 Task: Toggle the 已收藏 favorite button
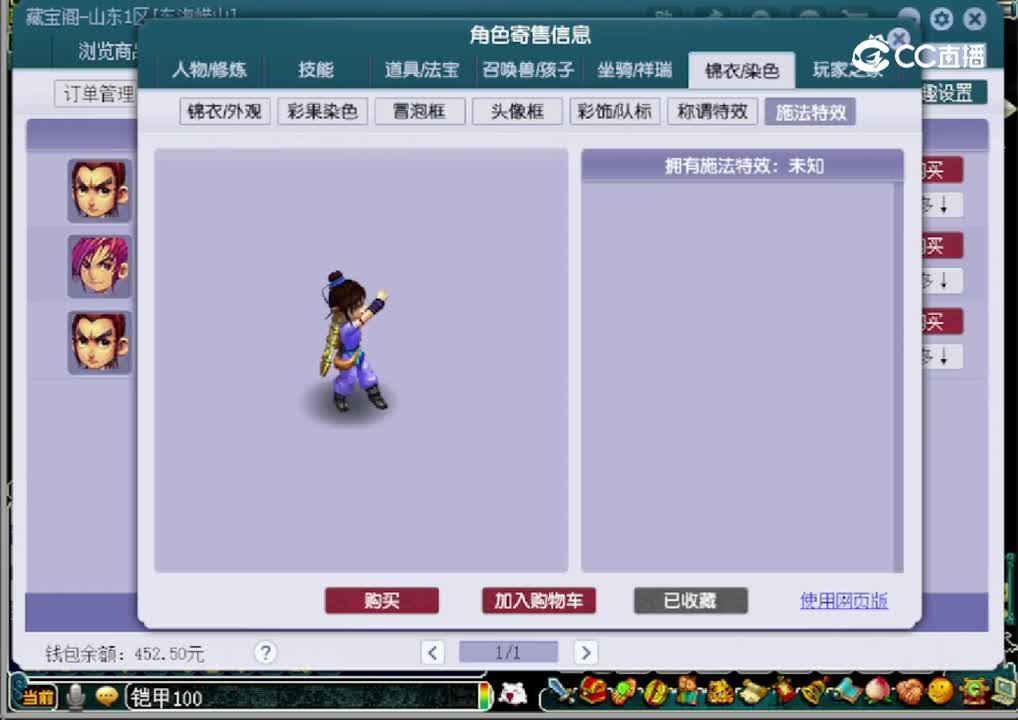[690, 600]
